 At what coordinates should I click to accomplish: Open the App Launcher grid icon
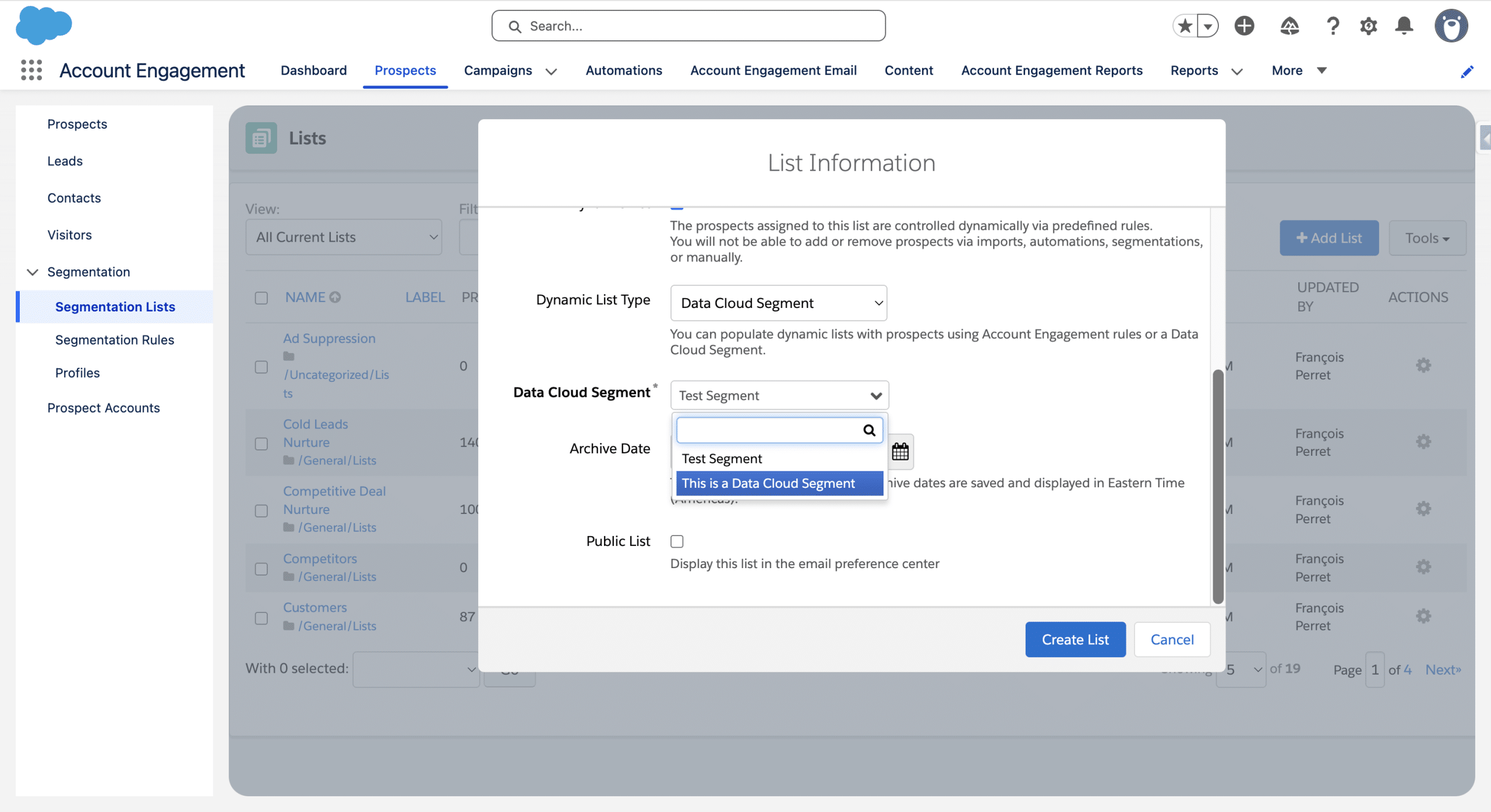pos(31,70)
